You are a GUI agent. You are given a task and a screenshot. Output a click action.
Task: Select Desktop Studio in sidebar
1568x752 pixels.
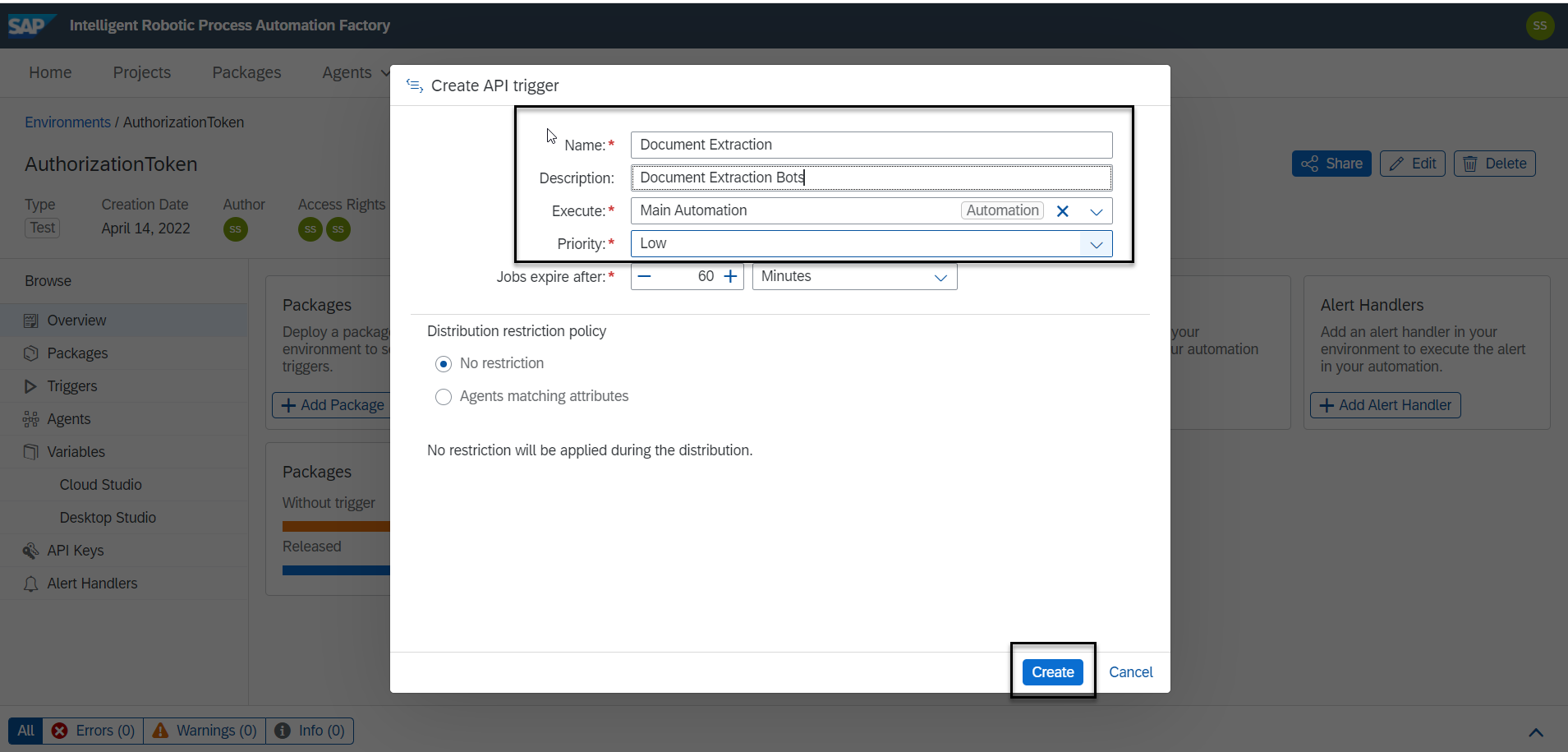(108, 518)
